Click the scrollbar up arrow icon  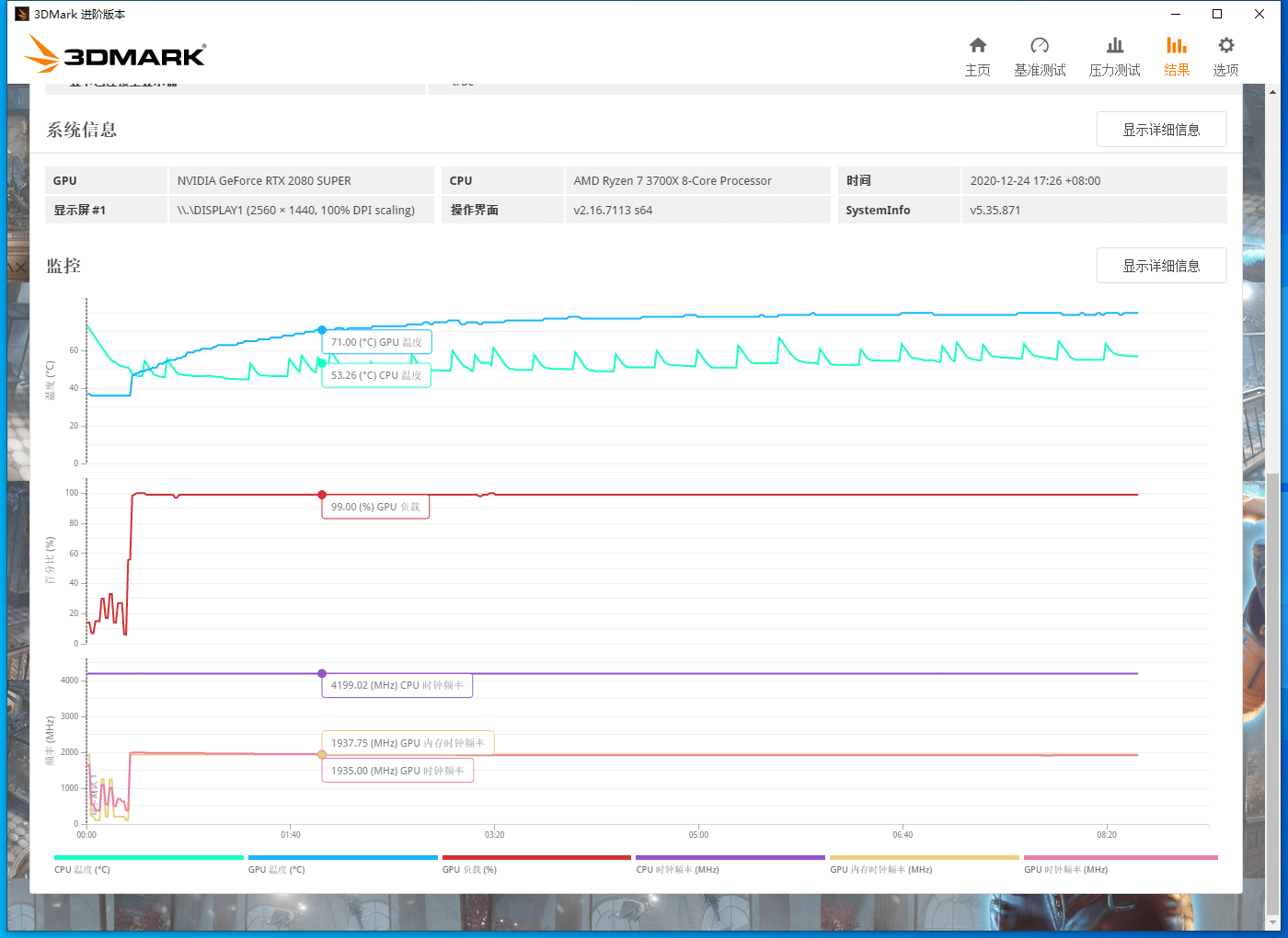1273,91
